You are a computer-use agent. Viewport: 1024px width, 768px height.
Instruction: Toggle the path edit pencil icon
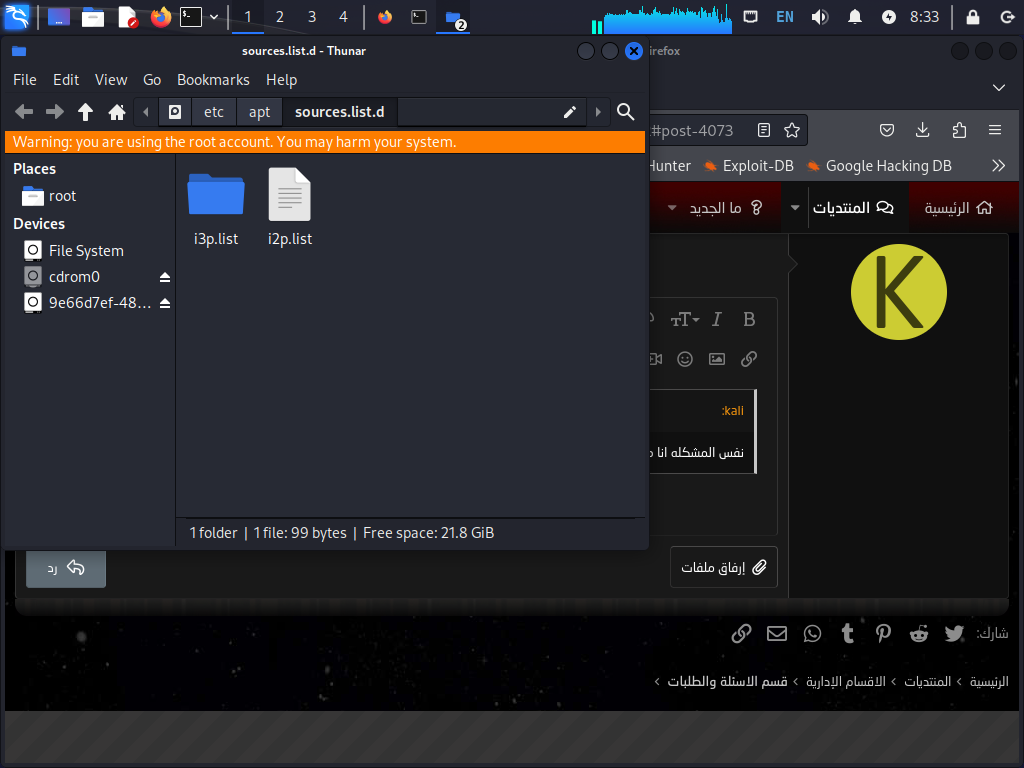pyautogui.click(x=569, y=112)
